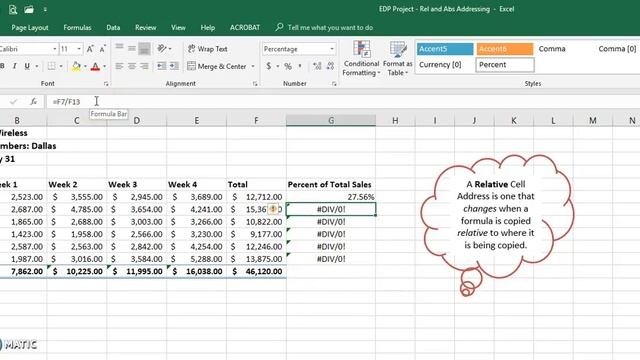This screenshot has width=640, height=360.
Task: Open Conditional Formatting menu
Action: click(361, 58)
